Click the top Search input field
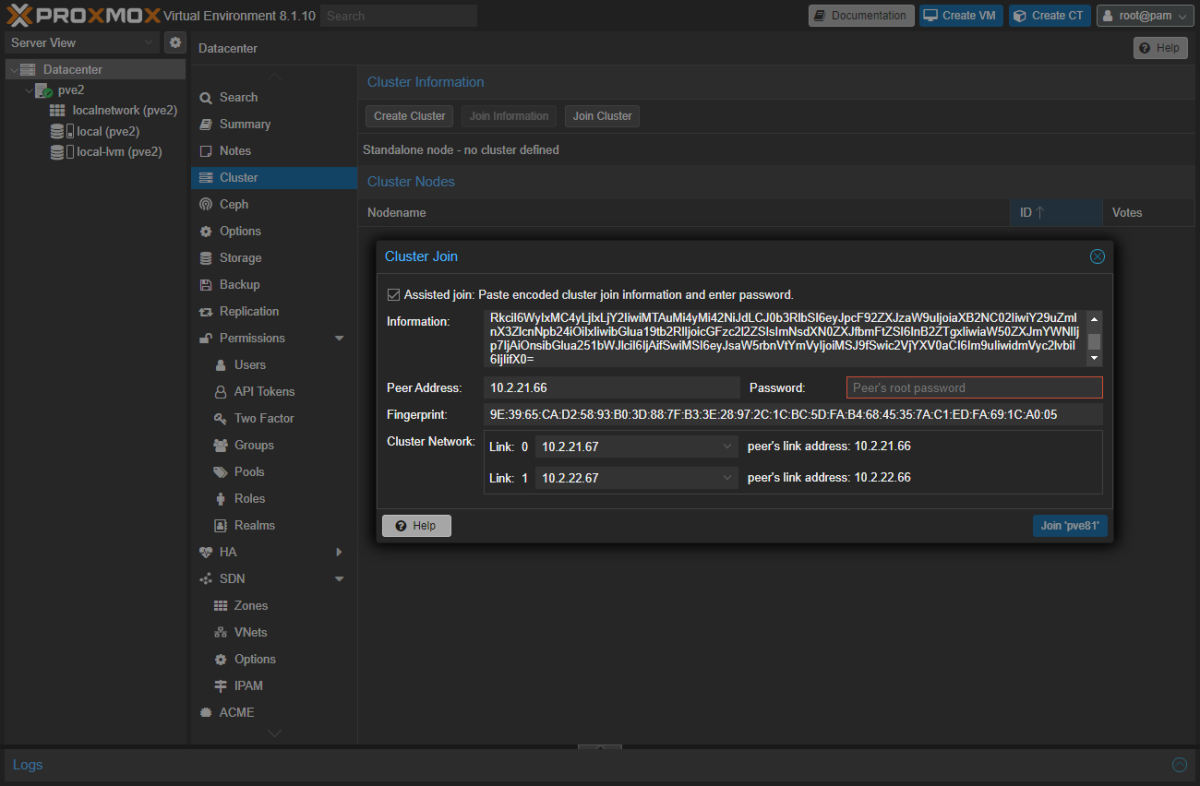1200x786 pixels. tap(400, 16)
